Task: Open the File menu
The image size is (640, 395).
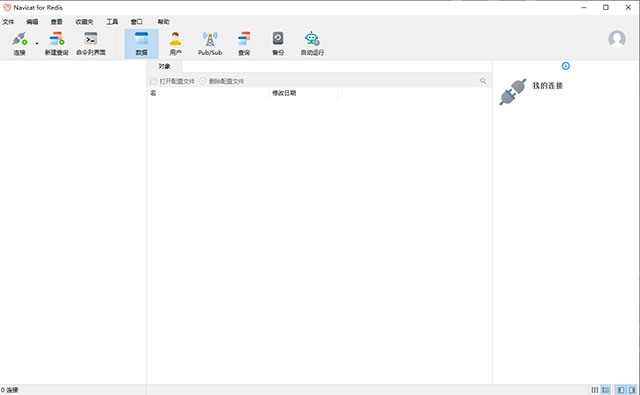Action: point(8,22)
